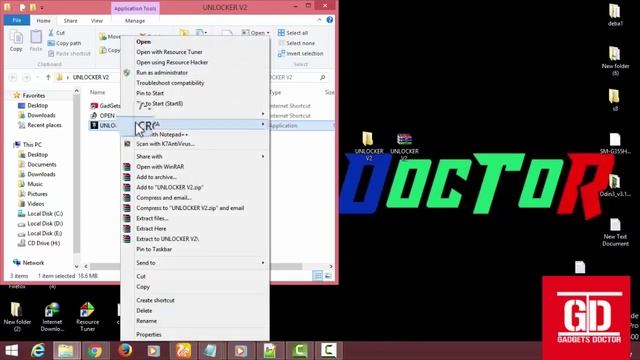The image size is (640, 360).
Task: Select New Text Document on desktop
Action: 616,232
